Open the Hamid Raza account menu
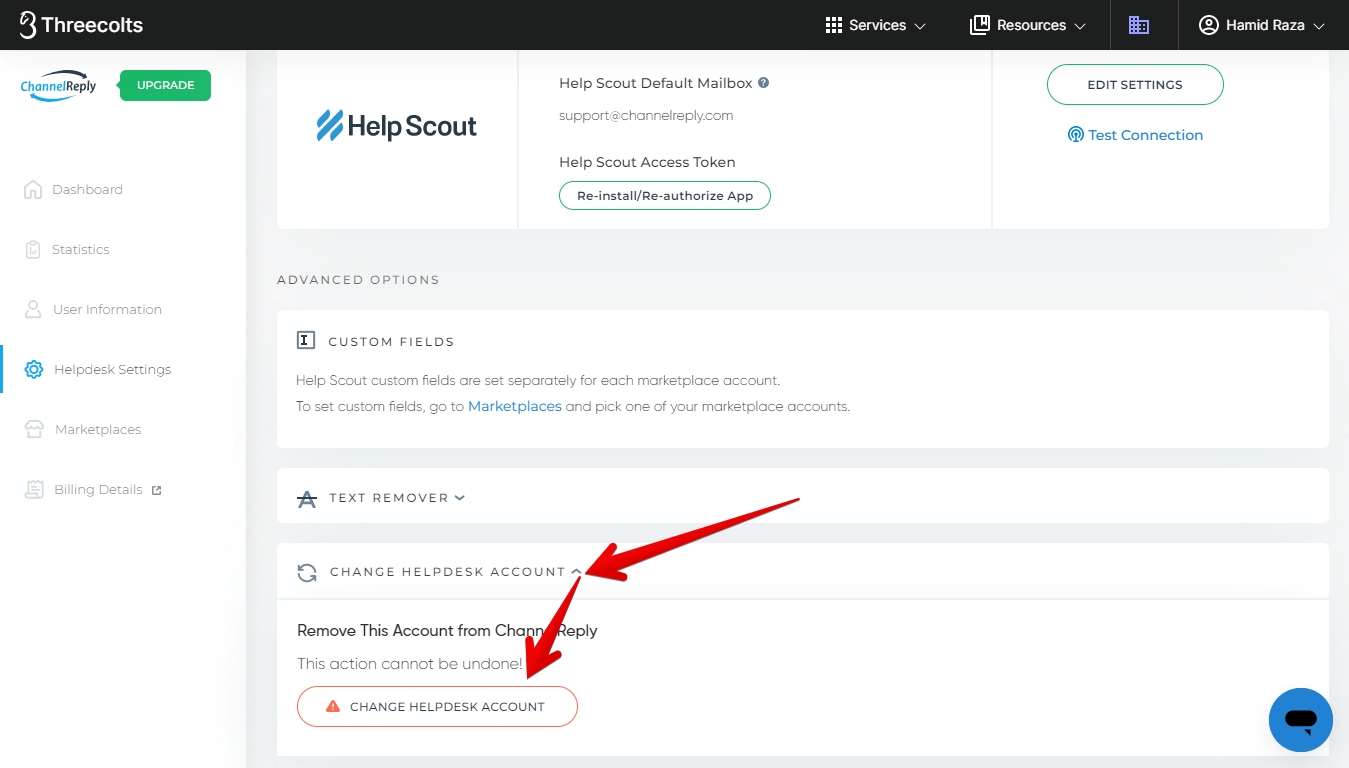The image size is (1349, 768). click(x=1262, y=25)
